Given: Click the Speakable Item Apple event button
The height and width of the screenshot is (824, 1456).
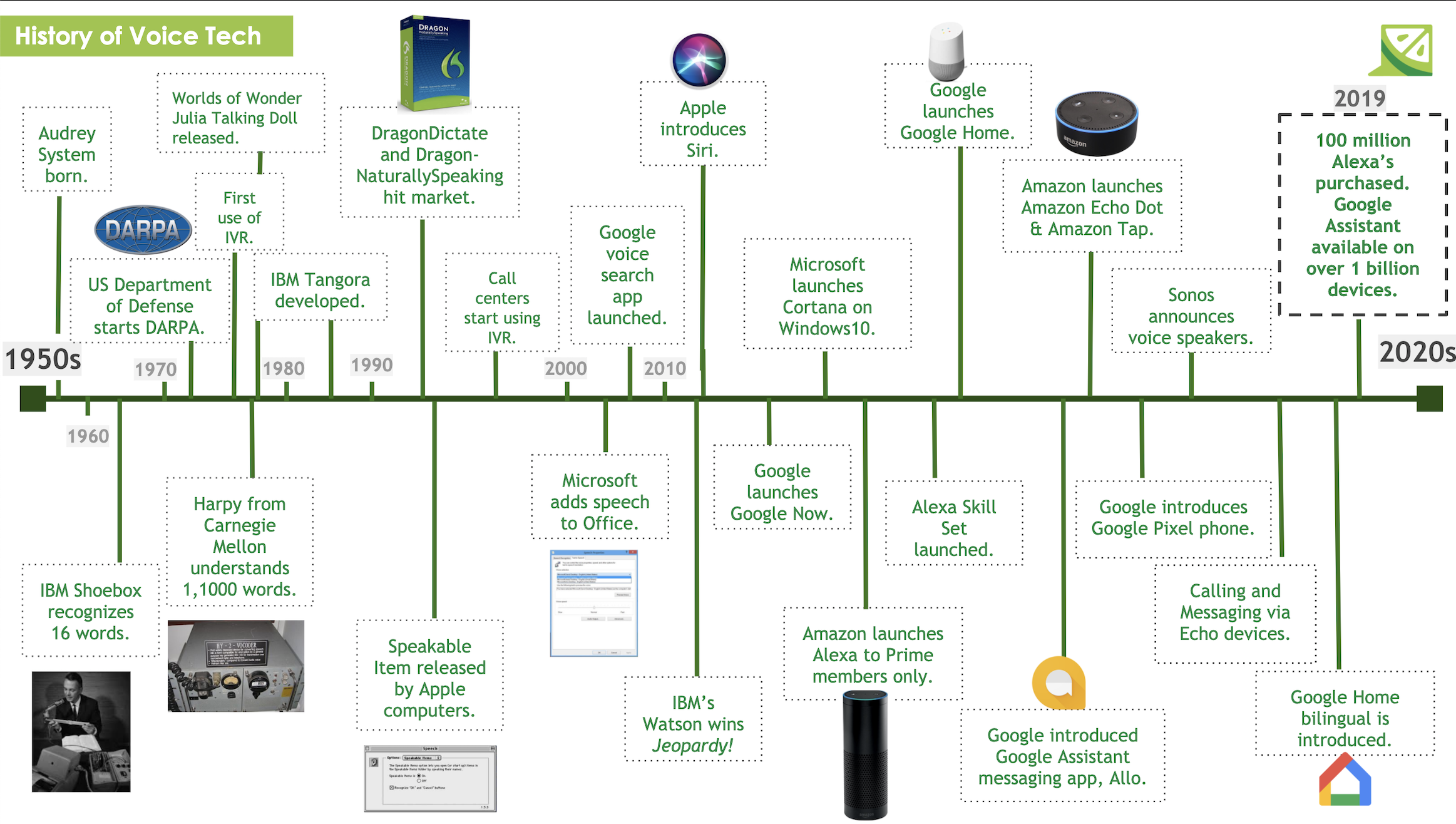Looking at the screenshot, I should point(430,670).
